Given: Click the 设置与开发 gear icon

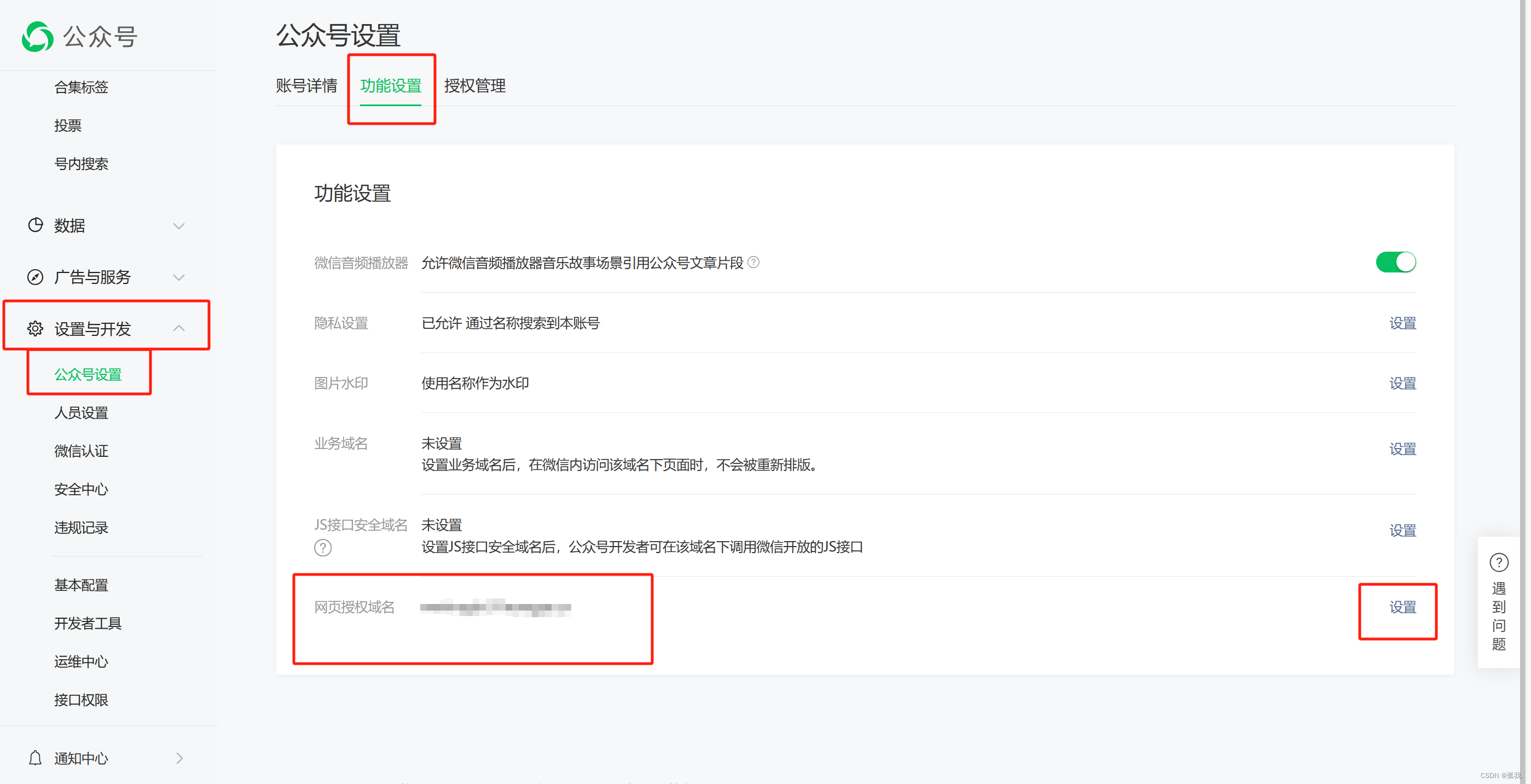Looking at the screenshot, I should point(36,329).
